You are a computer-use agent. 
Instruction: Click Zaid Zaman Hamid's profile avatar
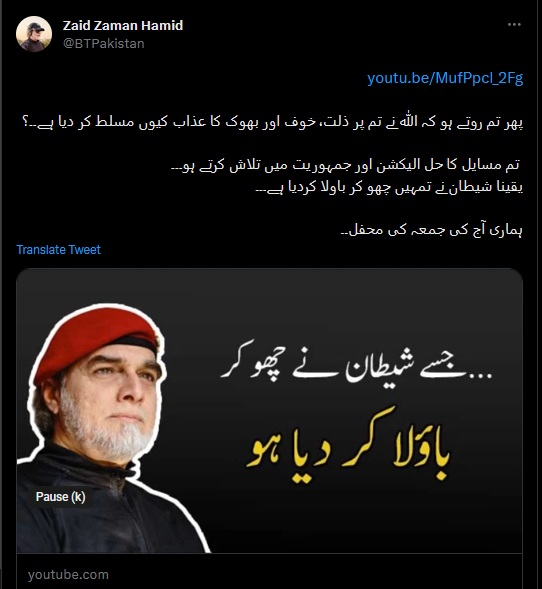click(34, 34)
